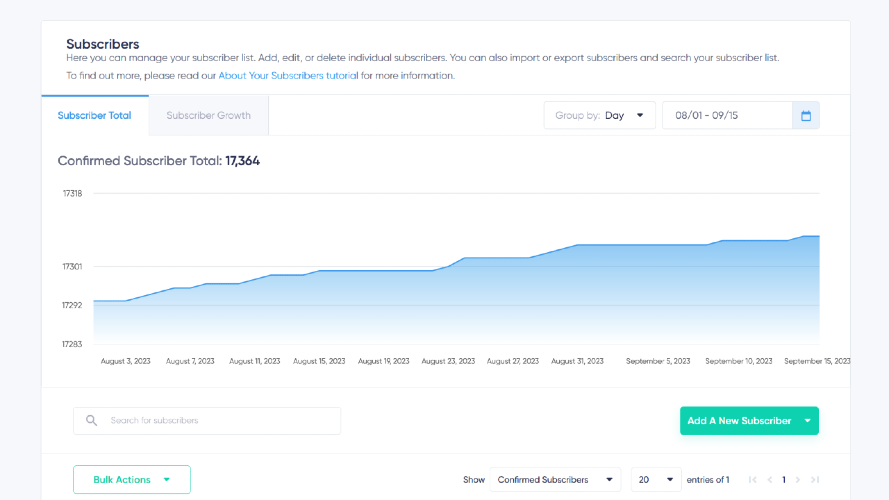
Task: Click the September 5, 2023 axis label
Action: [658, 361]
